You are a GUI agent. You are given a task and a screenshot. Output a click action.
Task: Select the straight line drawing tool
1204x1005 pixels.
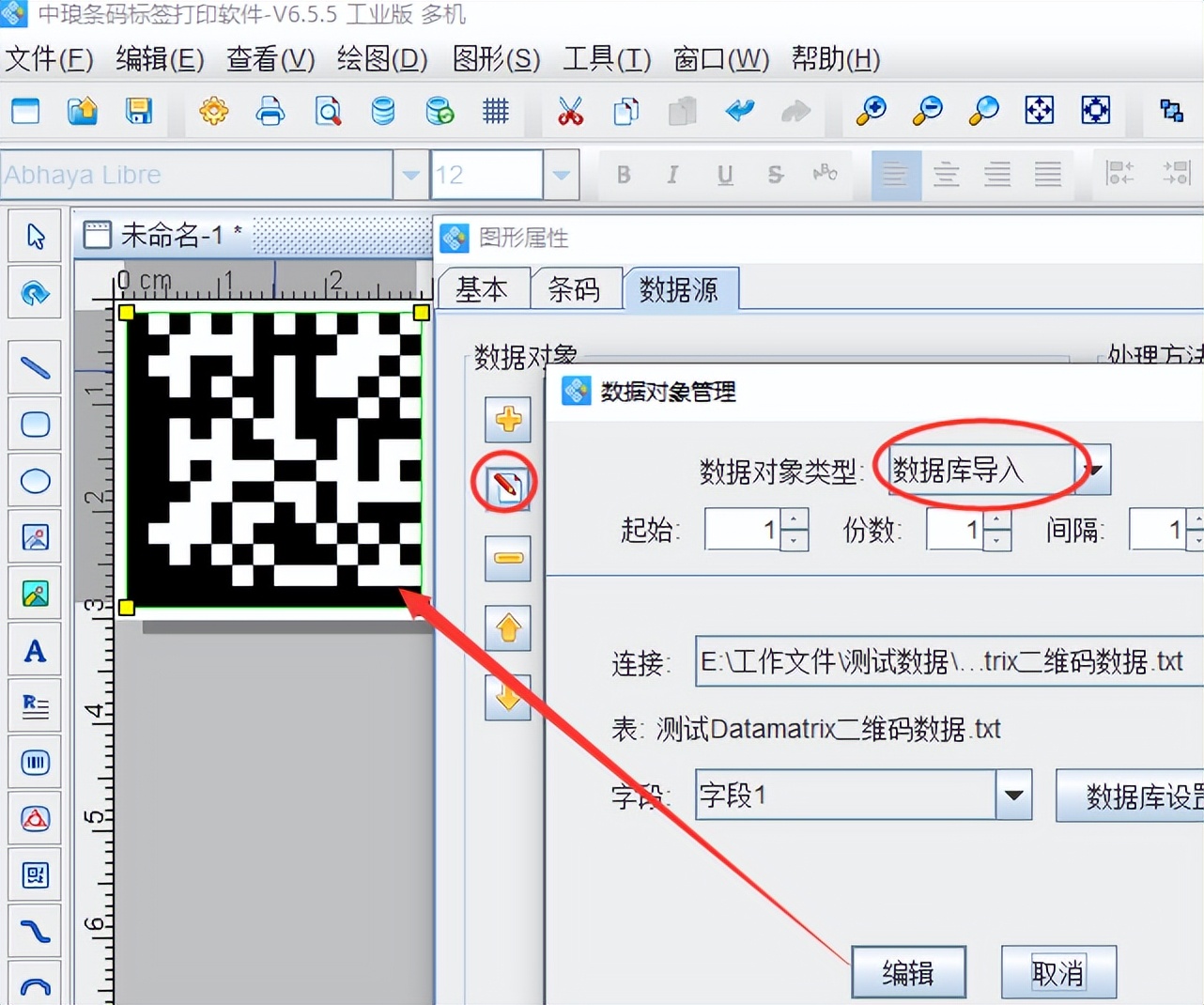35,367
